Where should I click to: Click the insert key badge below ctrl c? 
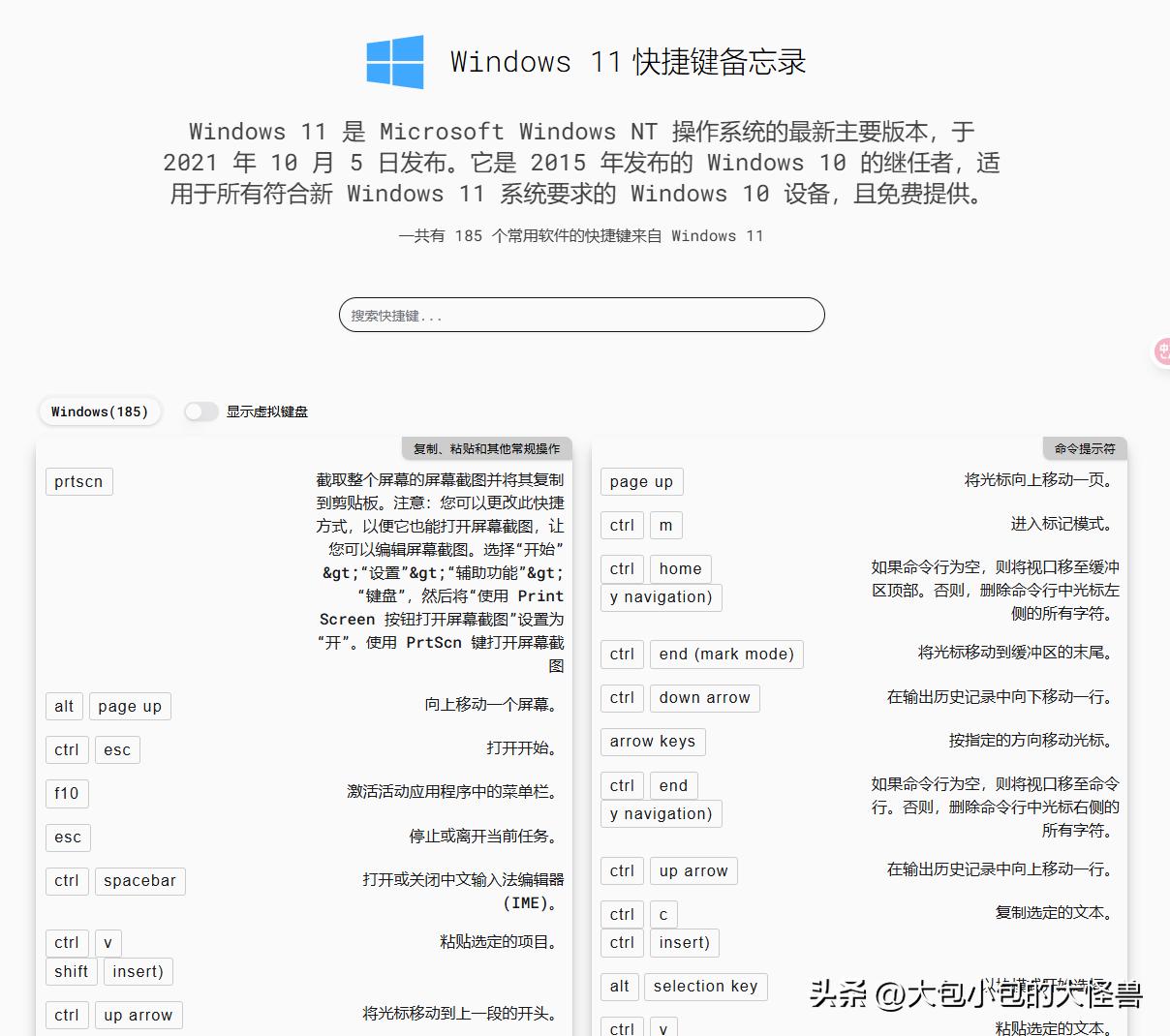pos(684,942)
